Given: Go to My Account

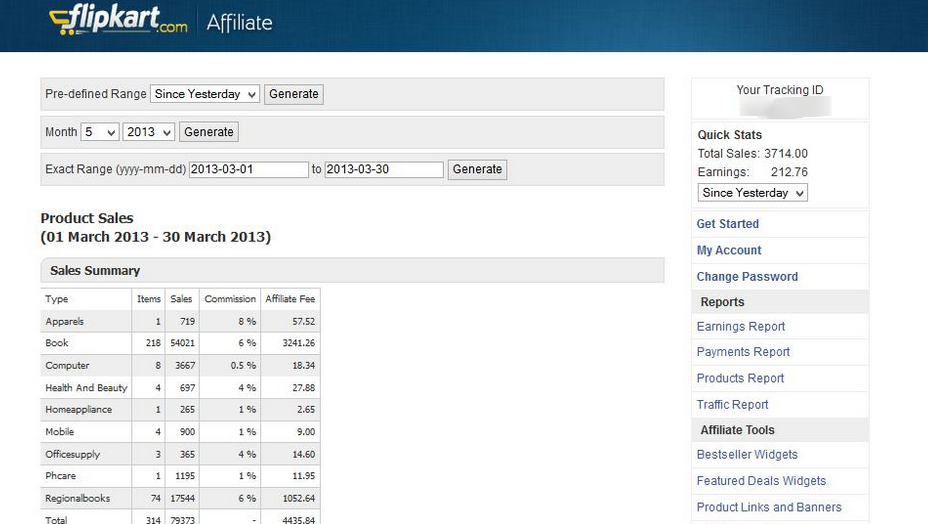Looking at the screenshot, I should 728,250.
